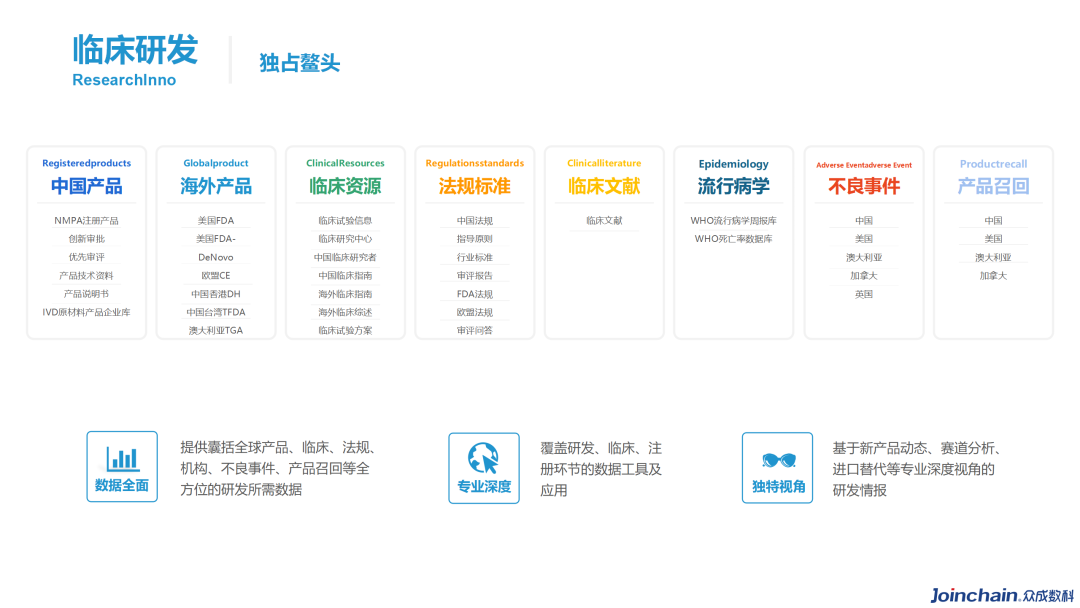Select 加拿大 under 产品召回
Screen dimensions: 1080x608
[x=993, y=275]
